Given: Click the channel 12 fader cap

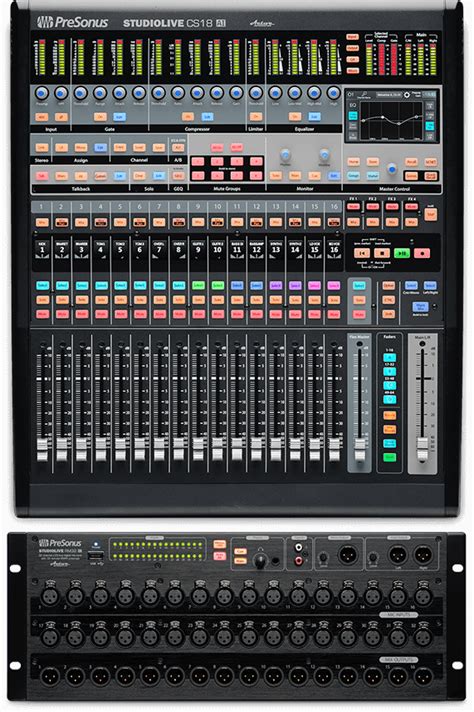Looking at the screenshot, I should [x=256, y=449].
